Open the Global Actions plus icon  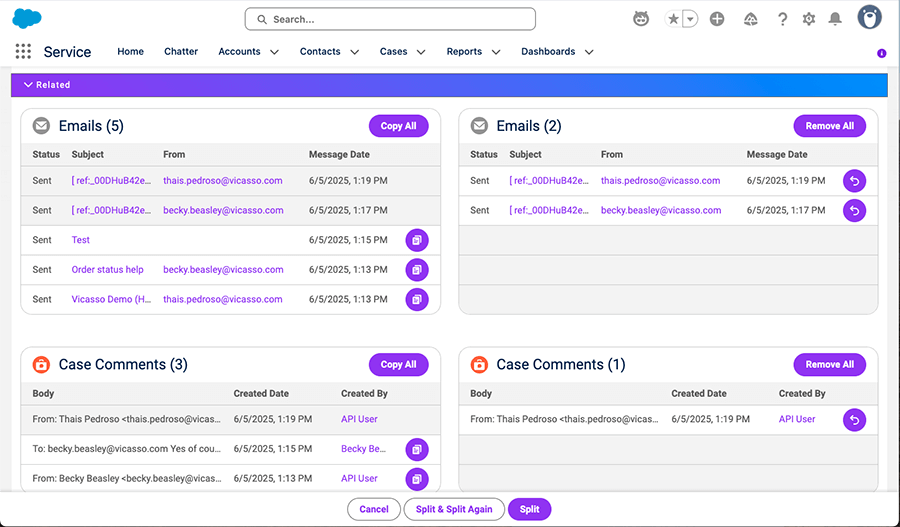[x=717, y=19]
